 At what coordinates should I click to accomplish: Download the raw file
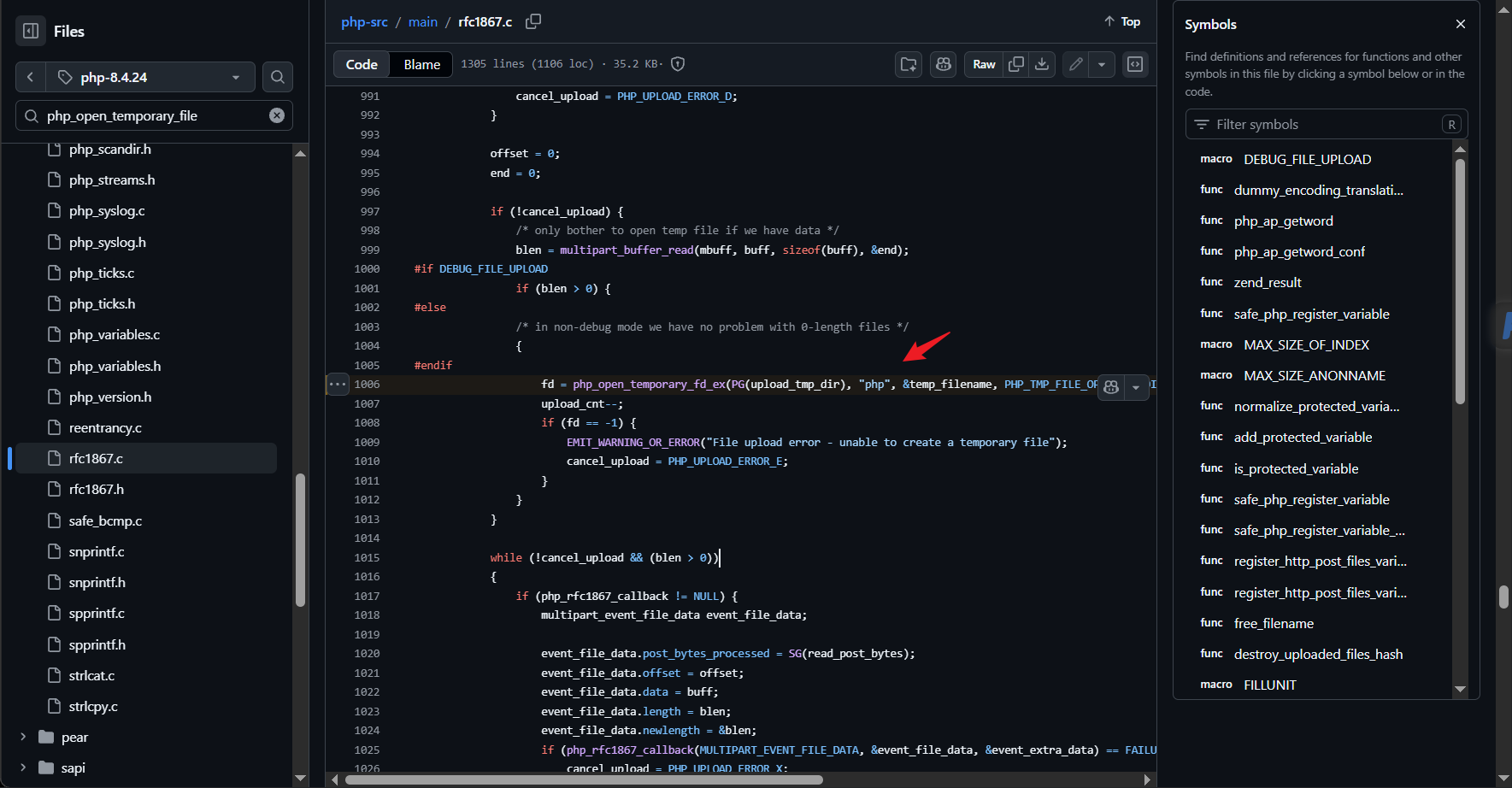[x=1042, y=64]
